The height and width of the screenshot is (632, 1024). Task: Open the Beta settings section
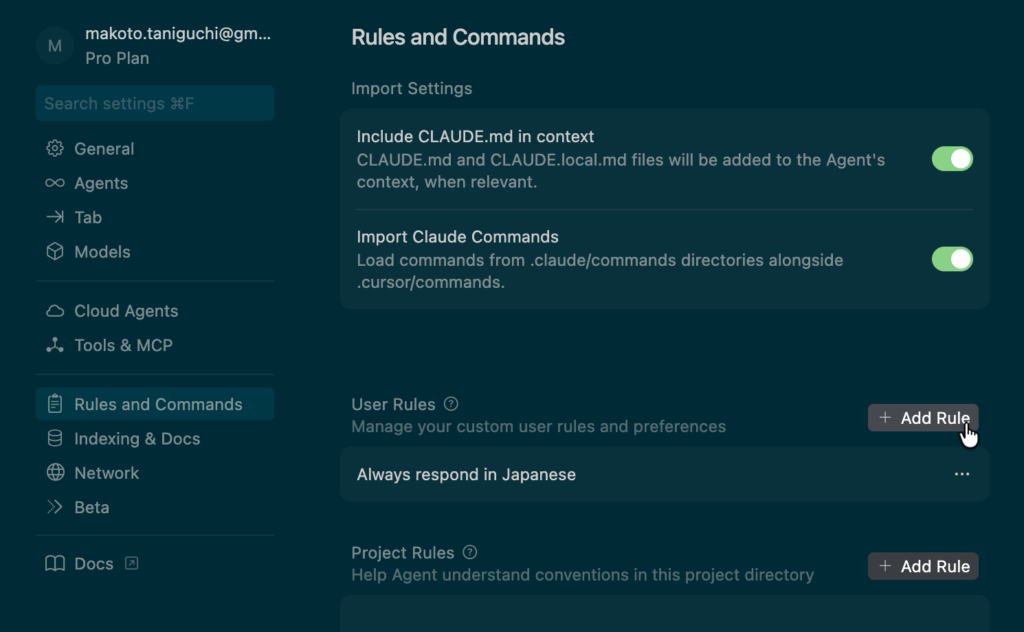[x=91, y=507]
